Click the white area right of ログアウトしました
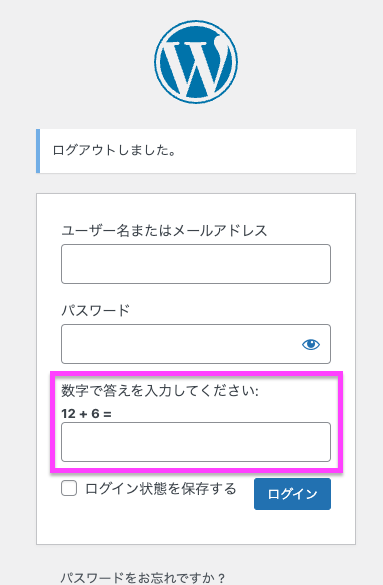This screenshot has height=585, width=383. (x=265, y=151)
